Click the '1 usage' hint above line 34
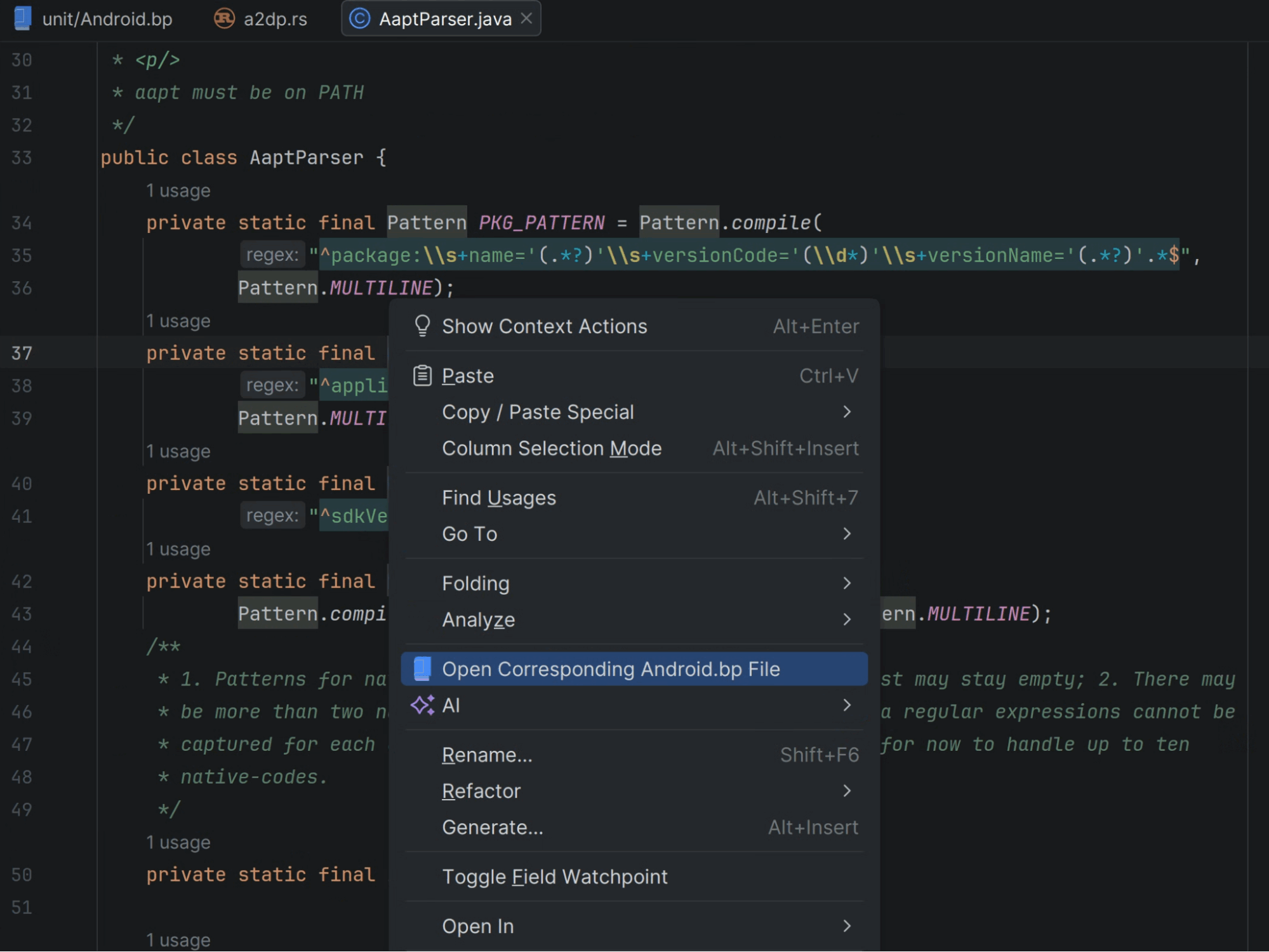Image resolution: width=1269 pixels, height=952 pixels. click(x=178, y=190)
